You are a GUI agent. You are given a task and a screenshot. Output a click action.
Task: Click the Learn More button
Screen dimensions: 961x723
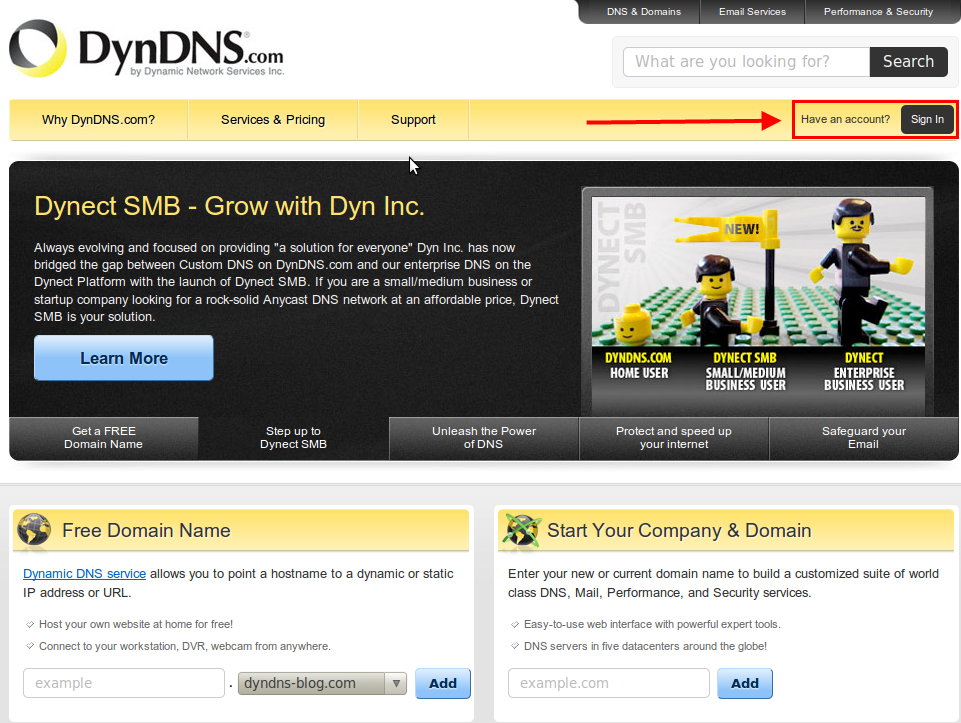tap(124, 358)
